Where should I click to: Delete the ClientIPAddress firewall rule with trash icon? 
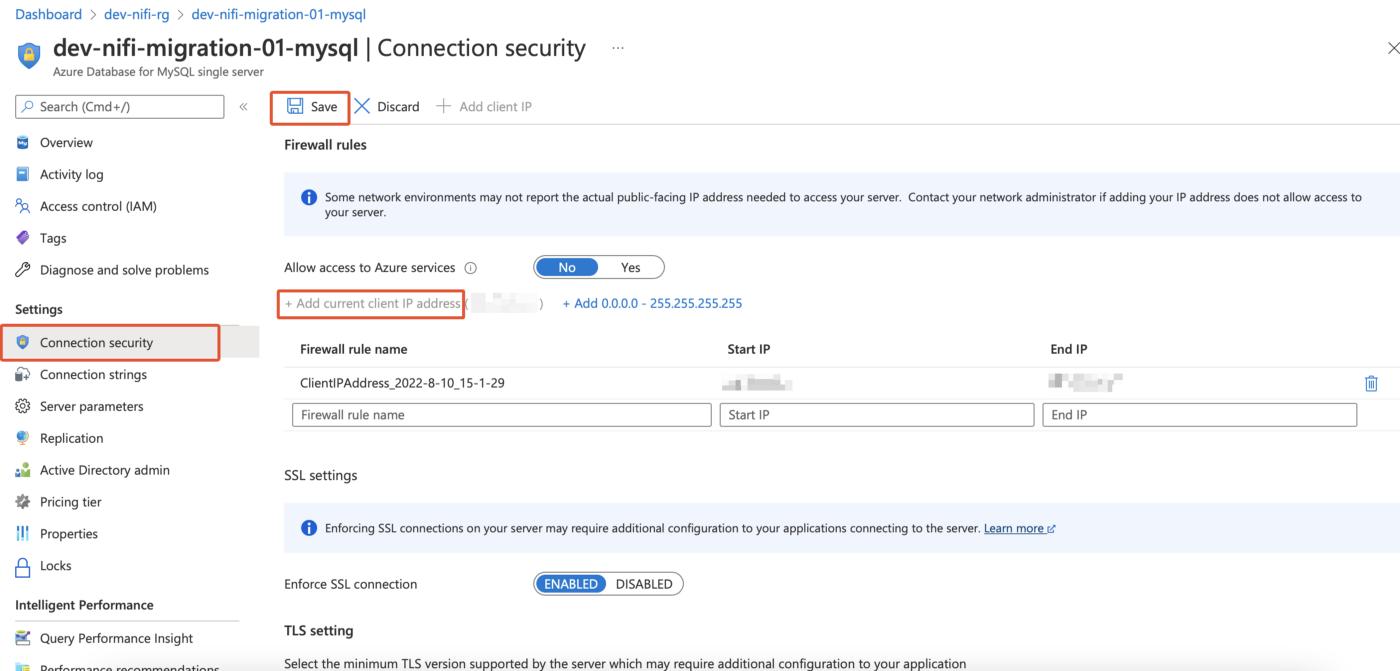1371,383
